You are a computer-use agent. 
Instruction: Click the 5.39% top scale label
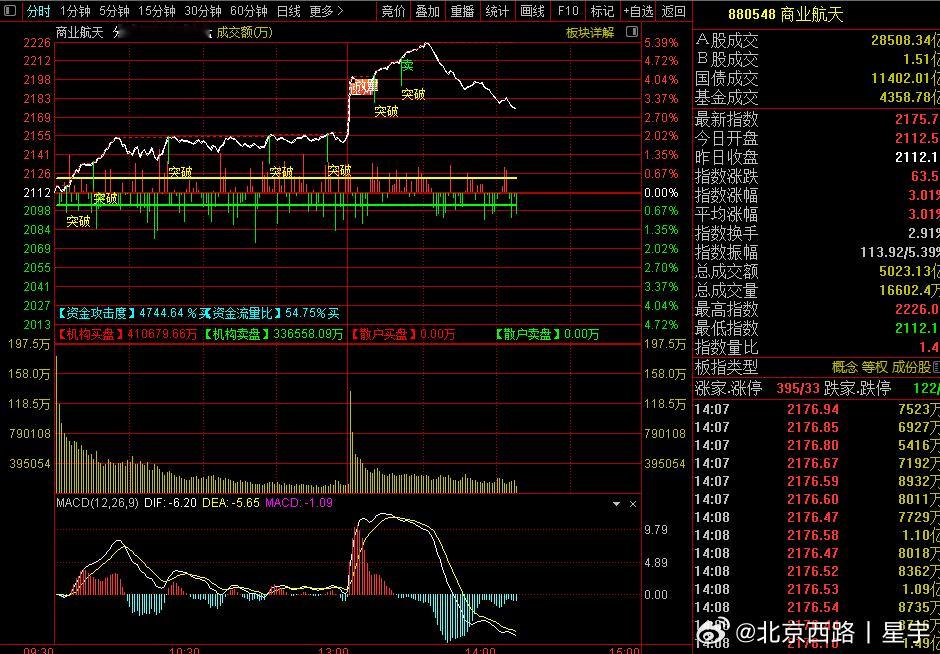[661, 43]
